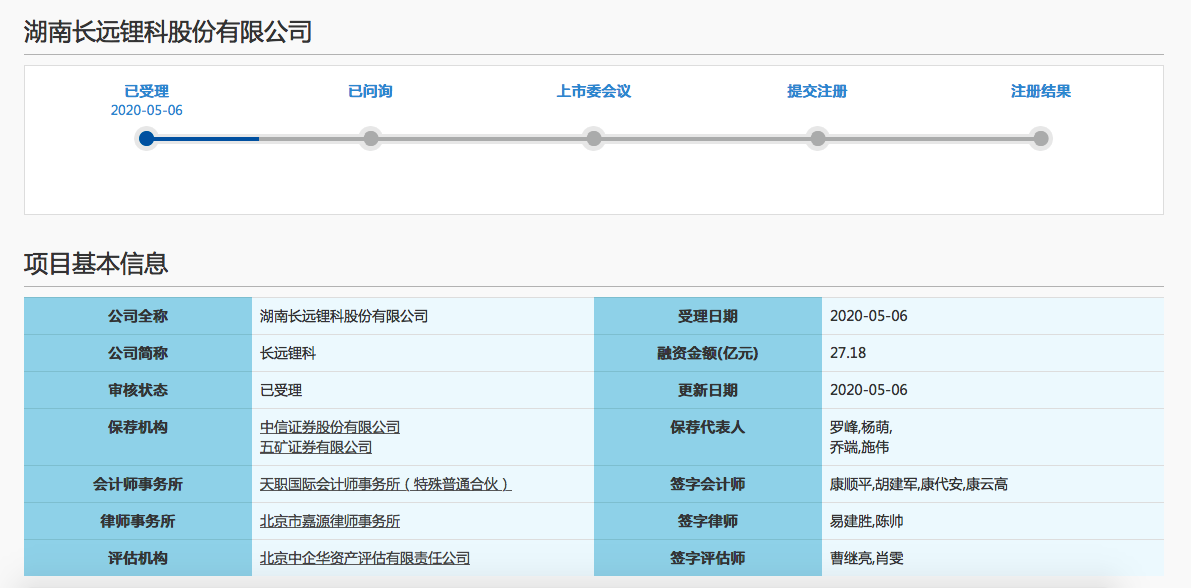1191x588 pixels.
Task: Open the 北京市嘉源律师事务所 law firm link
Action: 330,521
